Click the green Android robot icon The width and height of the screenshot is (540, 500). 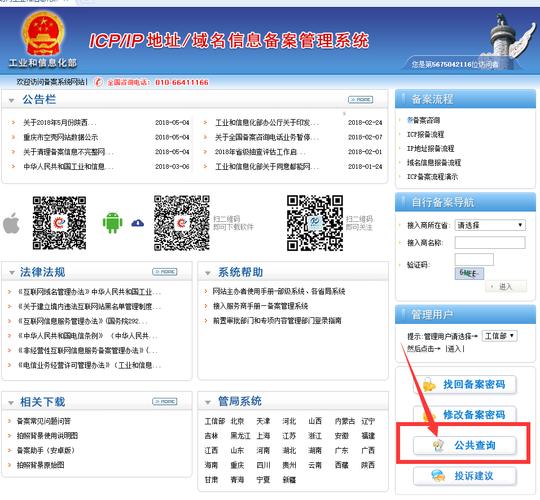pos(113,222)
